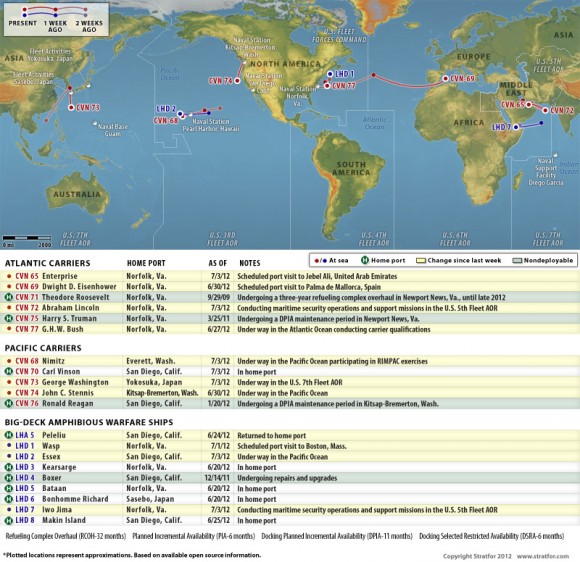Click yellow 'Change since last week' legend swatch
Image resolution: width=580 pixels, height=562 pixels.
pos(421,260)
